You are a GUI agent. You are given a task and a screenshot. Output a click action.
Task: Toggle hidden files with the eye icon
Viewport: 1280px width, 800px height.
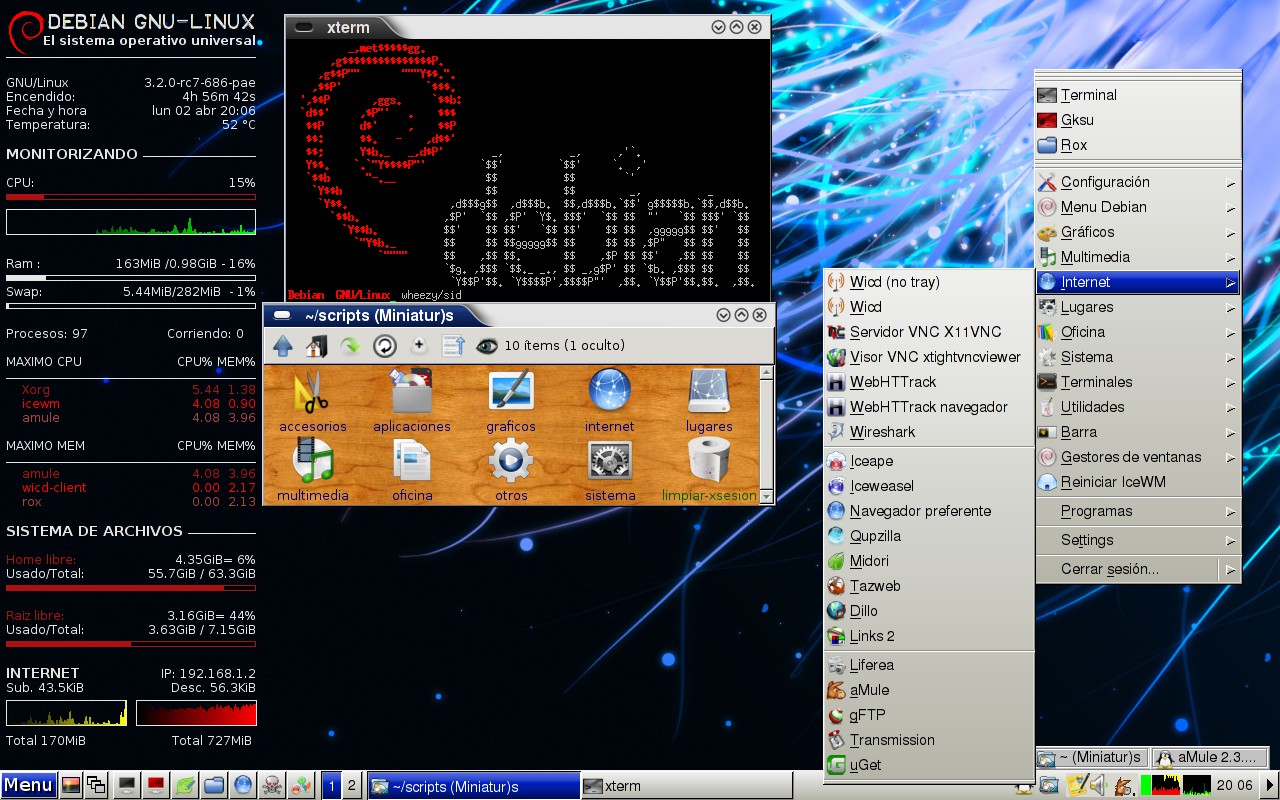click(x=487, y=346)
